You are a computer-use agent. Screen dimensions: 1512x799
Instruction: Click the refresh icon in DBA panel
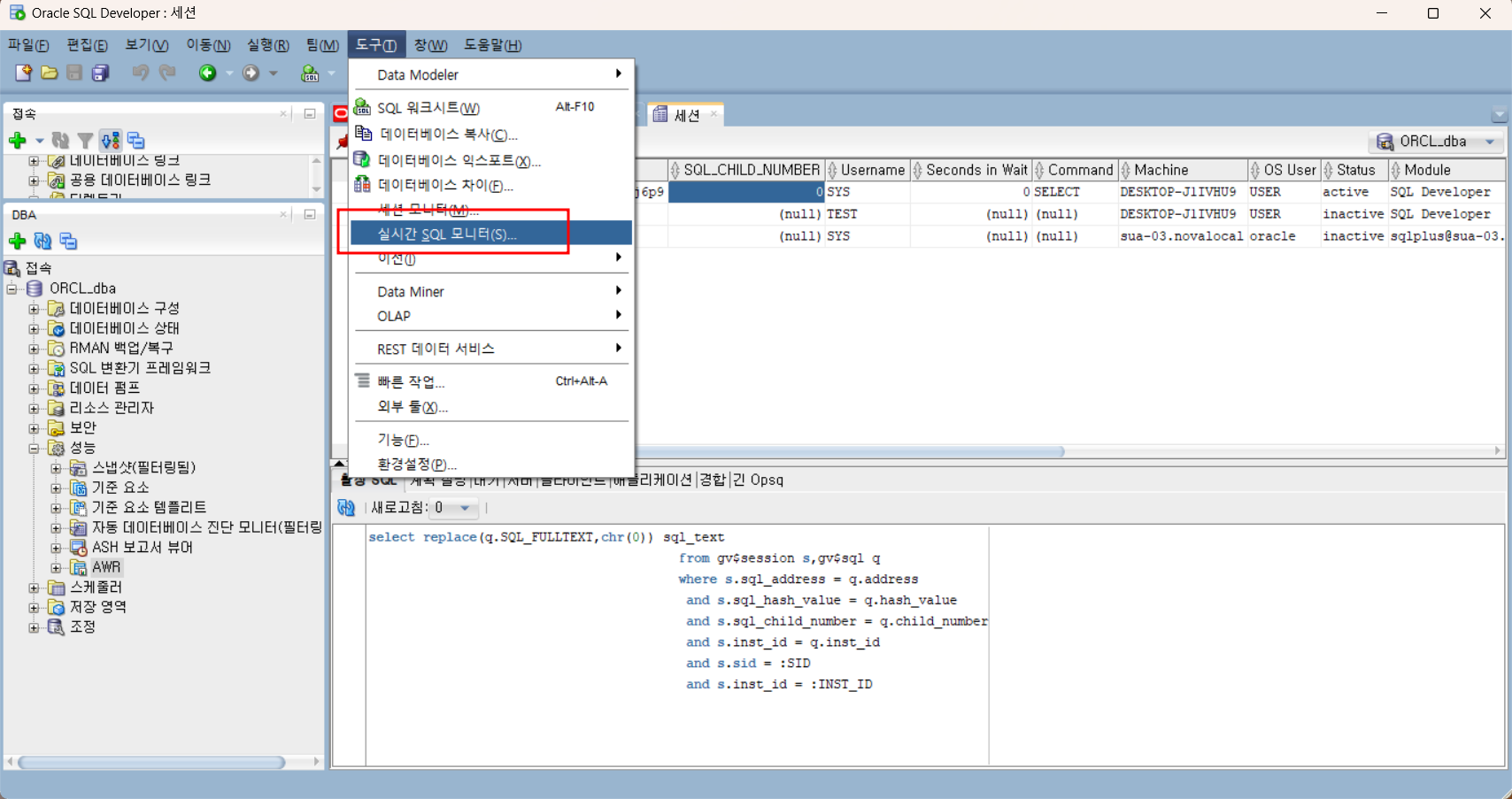click(42, 241)
